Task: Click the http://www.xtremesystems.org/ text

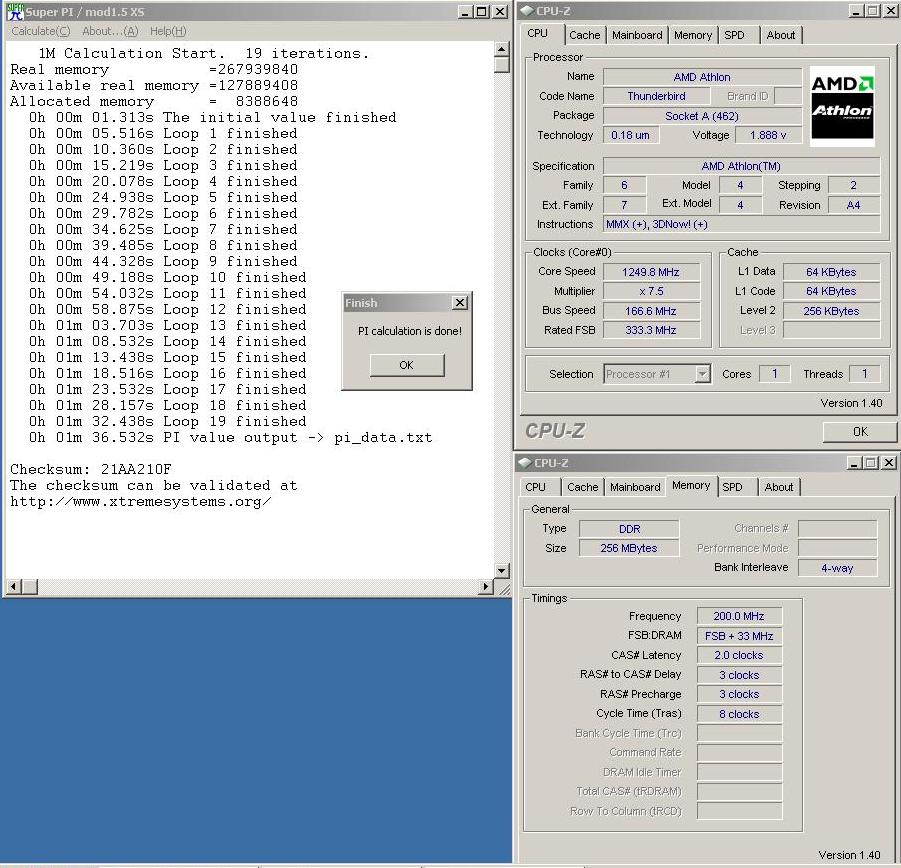Action: (141, 501)
